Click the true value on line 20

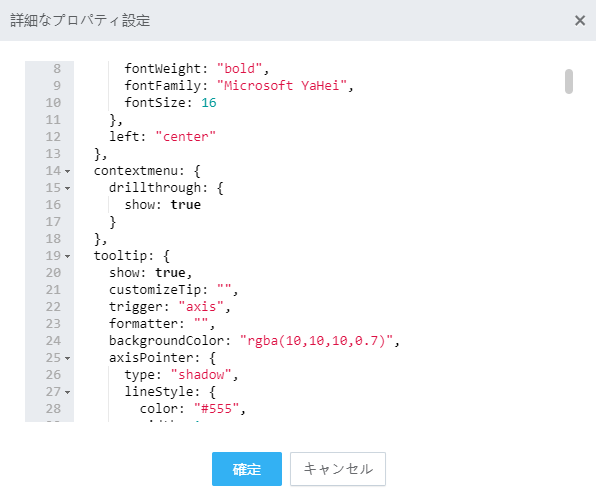click(170, 273)
